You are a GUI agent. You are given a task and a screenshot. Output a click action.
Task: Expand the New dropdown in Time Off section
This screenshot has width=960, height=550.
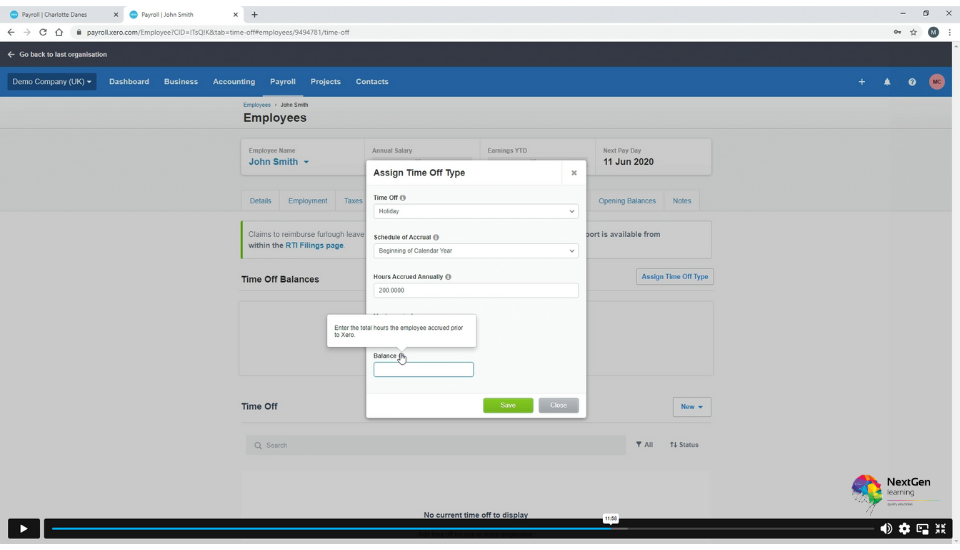tap(691, 407)
